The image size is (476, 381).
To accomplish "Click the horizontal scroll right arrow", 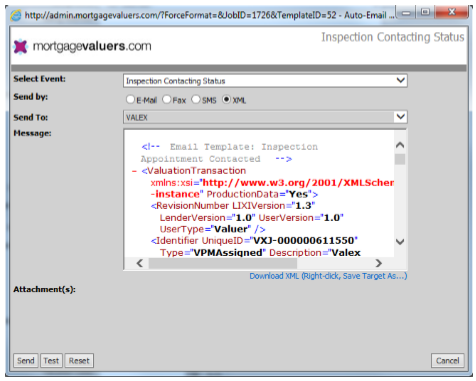I will [x=378, y=263].
